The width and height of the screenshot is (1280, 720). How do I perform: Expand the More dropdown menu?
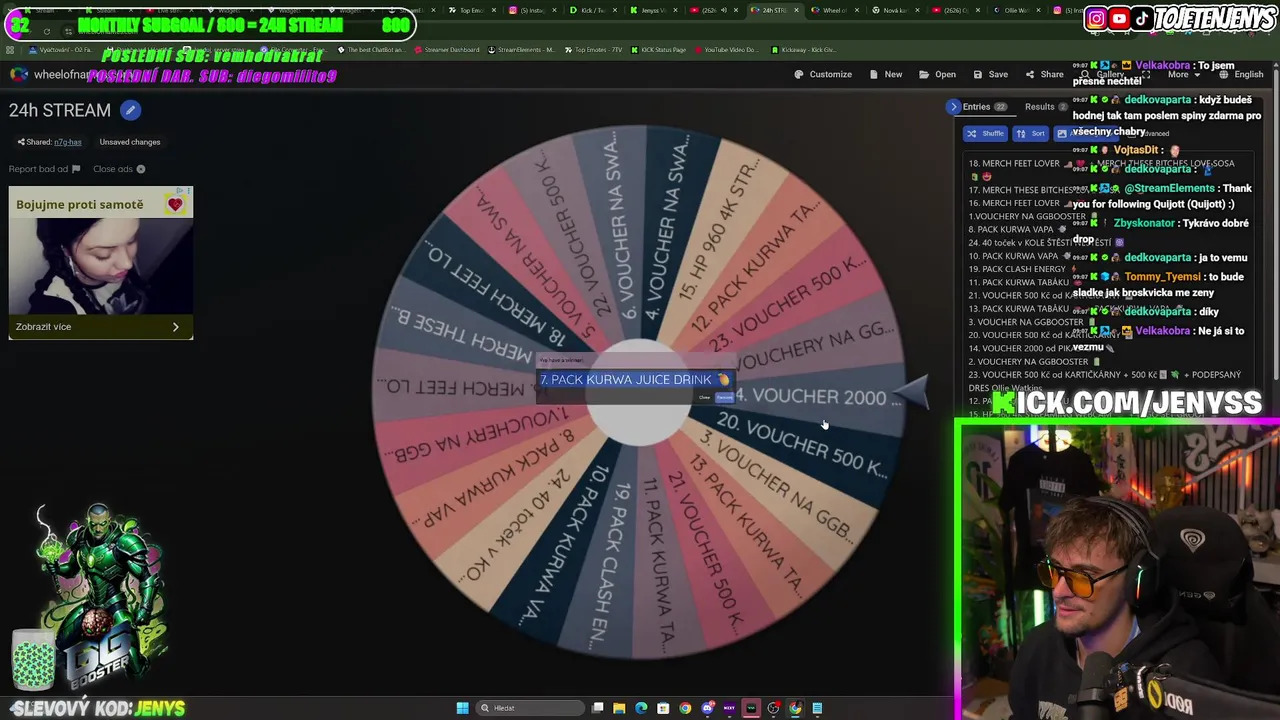tap(1182, 74)
